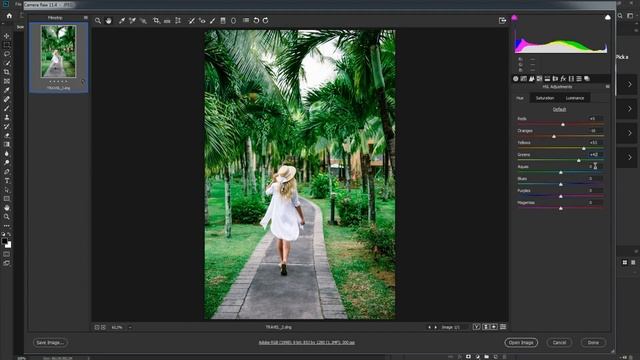
Task: Toggle before/after view Y button
Action: pos(476,327)
